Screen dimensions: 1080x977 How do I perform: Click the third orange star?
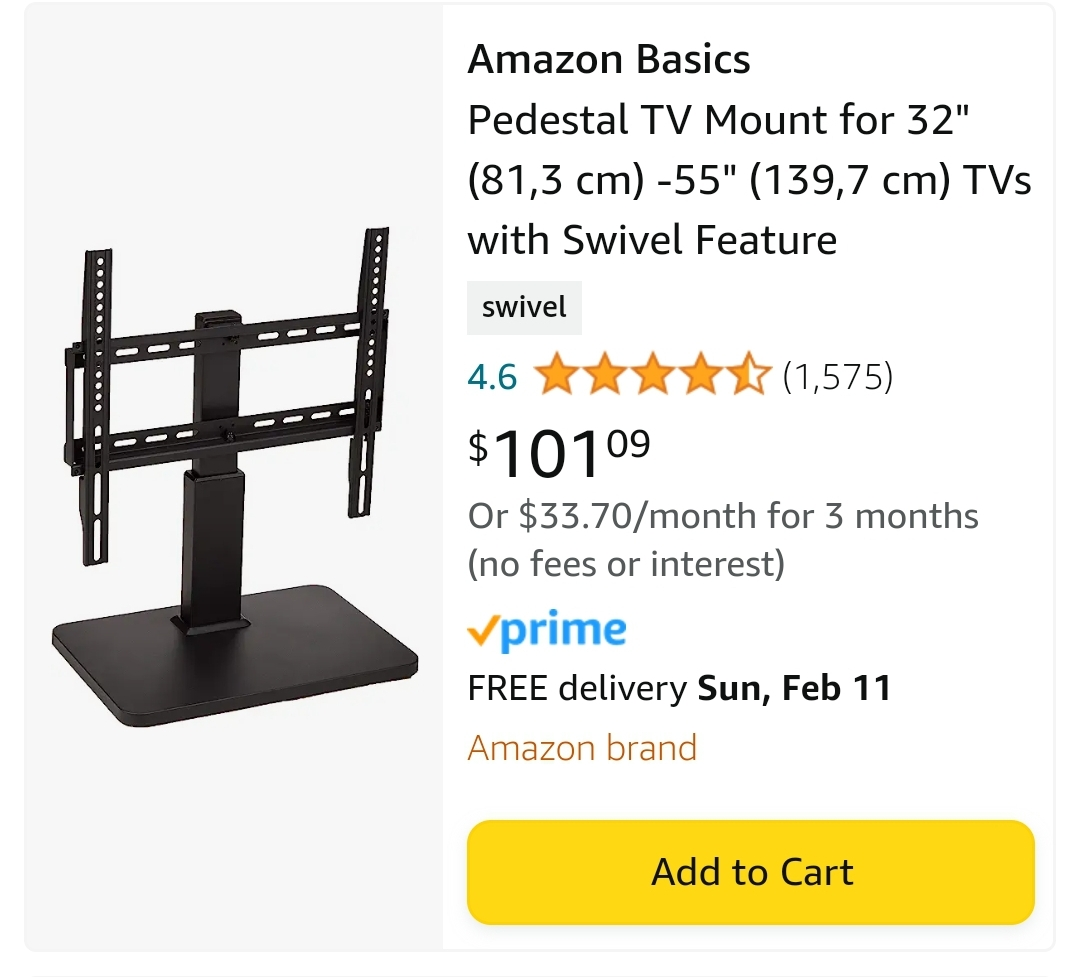pos(652,374)
